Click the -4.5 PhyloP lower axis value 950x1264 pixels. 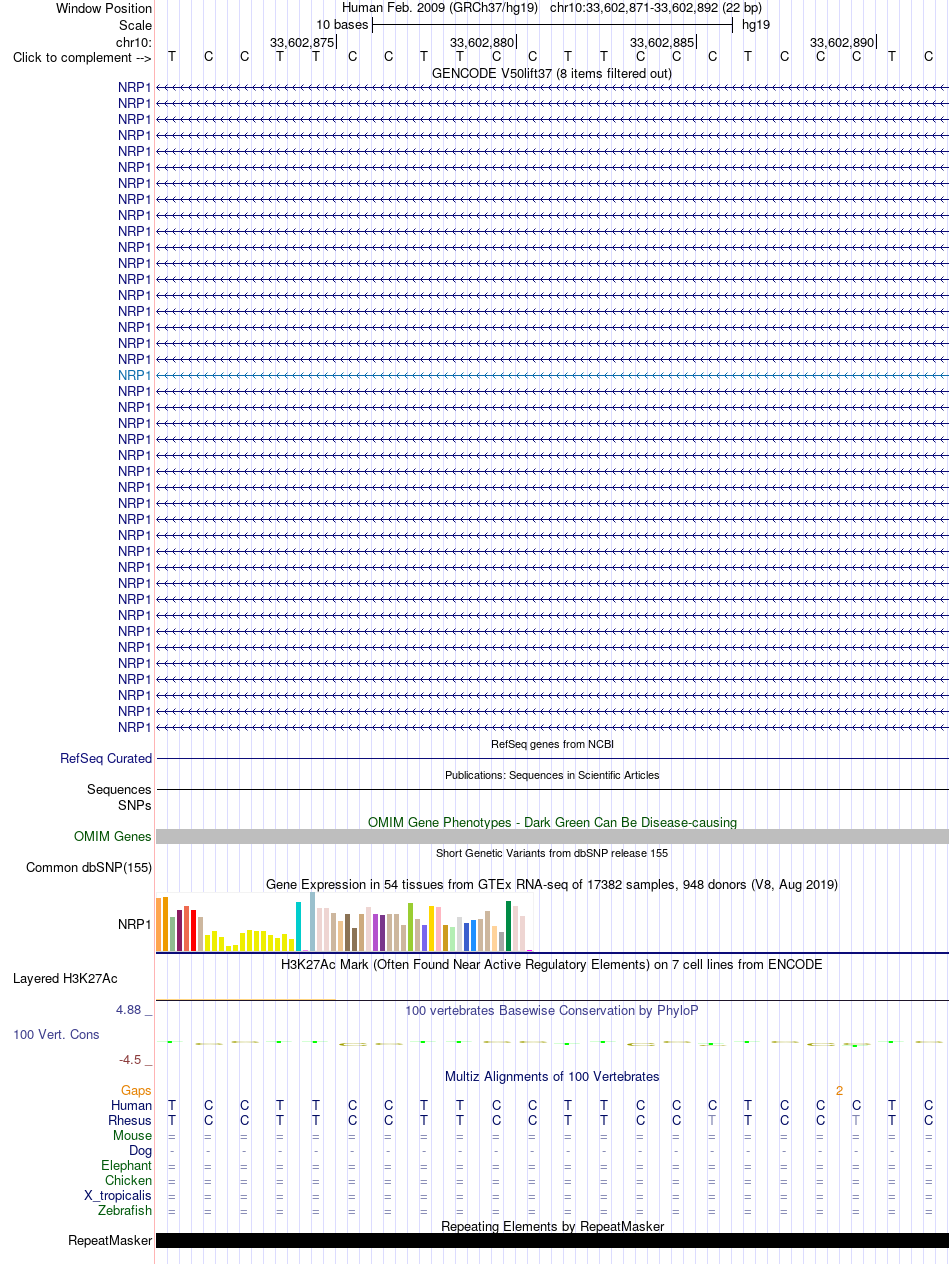(x=135, y=1060)
